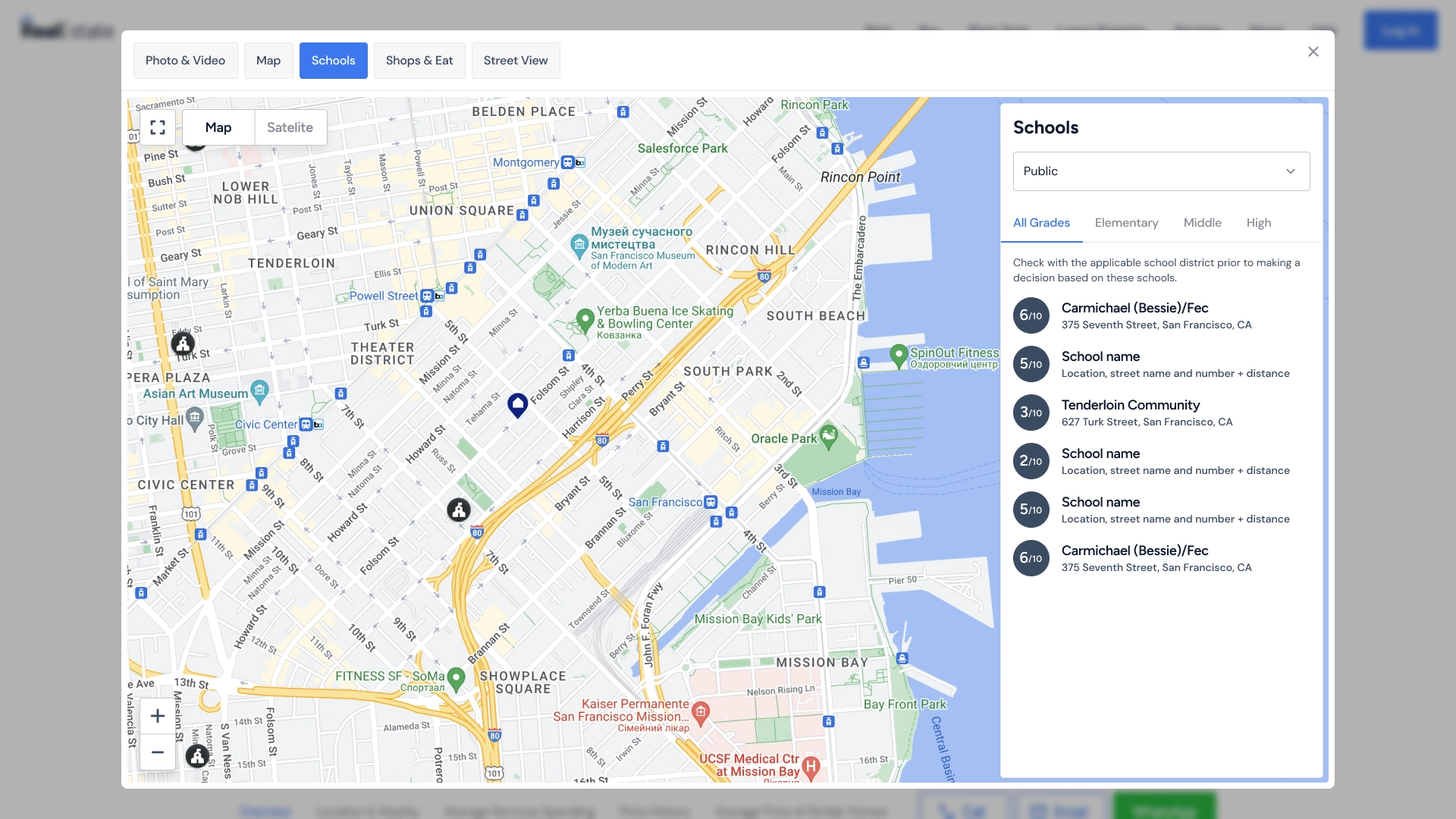Click 627 Turk Street address text
1456x819 pixels.
click(1147, 422)
